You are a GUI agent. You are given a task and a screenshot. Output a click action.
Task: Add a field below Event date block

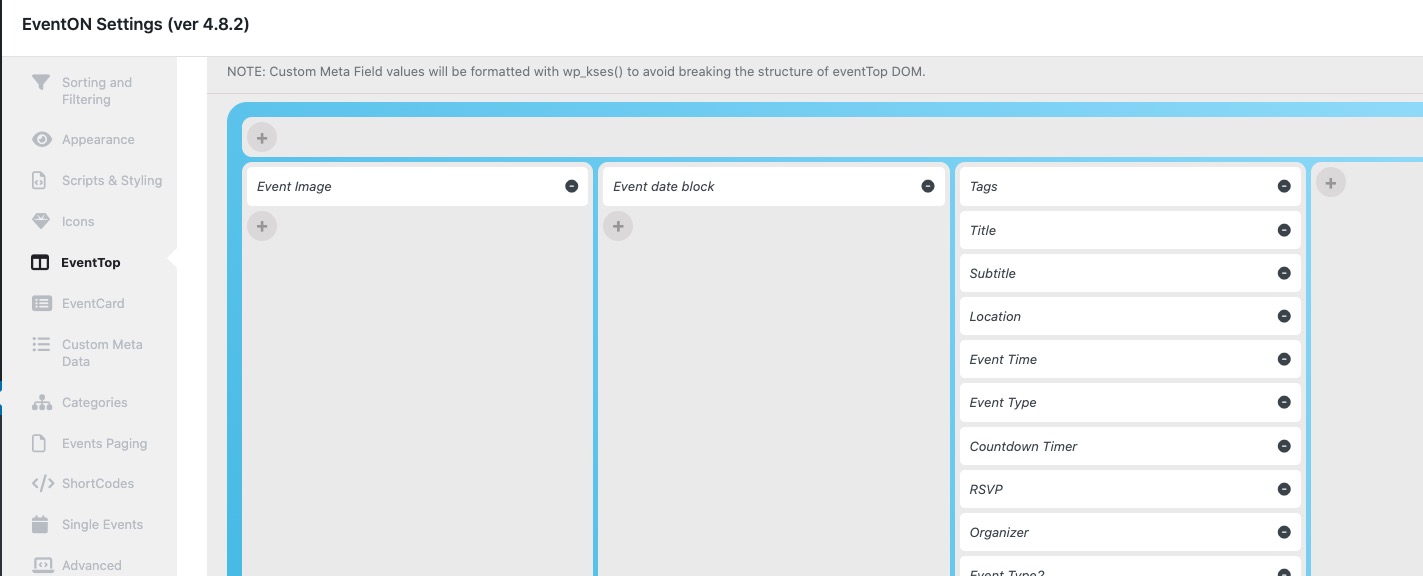coord(618,227)
